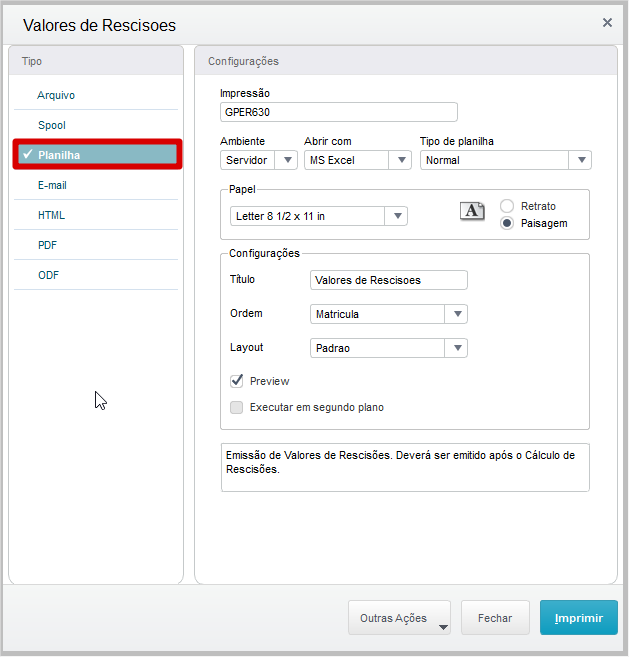The height and width of the screenshot is (657, 629).
Task: Select Spool output type
Action: (x=96, y=125)
